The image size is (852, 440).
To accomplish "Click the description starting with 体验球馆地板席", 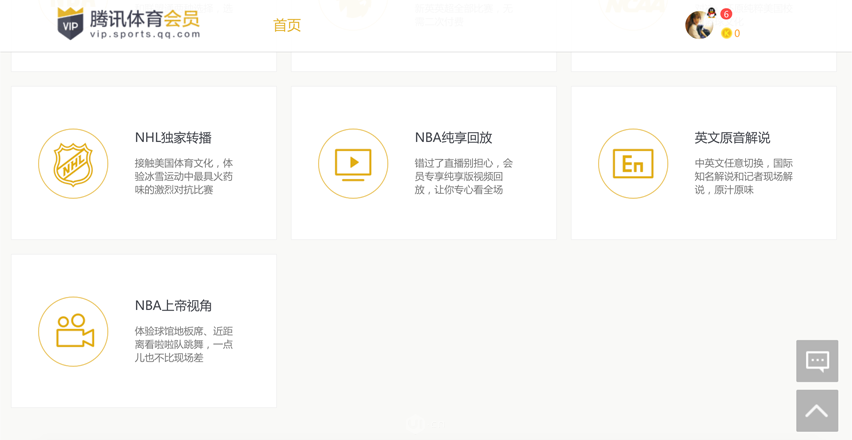I will [184, 344].
